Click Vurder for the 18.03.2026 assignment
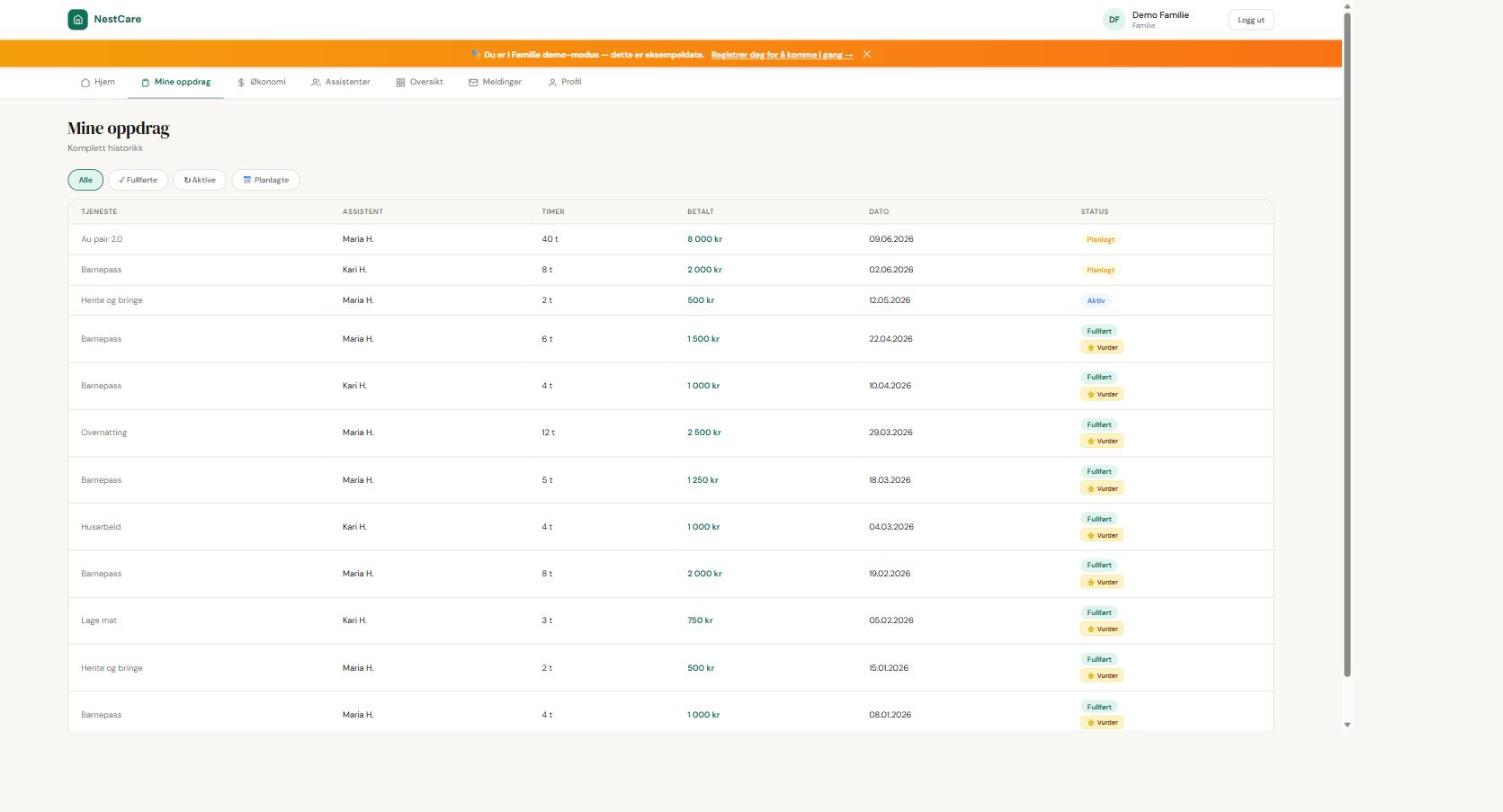This screenshot has width=1503, height=812. pos(1102,488)
